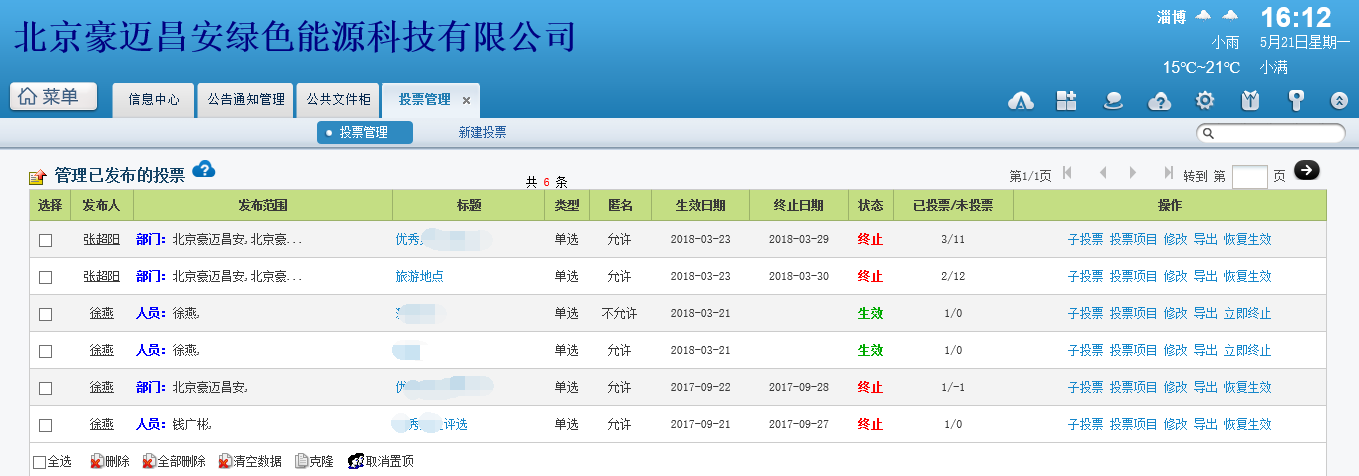Image resolution: width=1359 pixels, height=476 pixels.
Task: Switch to the 公告通知管理 tab
Action: (x=246, y=100)
